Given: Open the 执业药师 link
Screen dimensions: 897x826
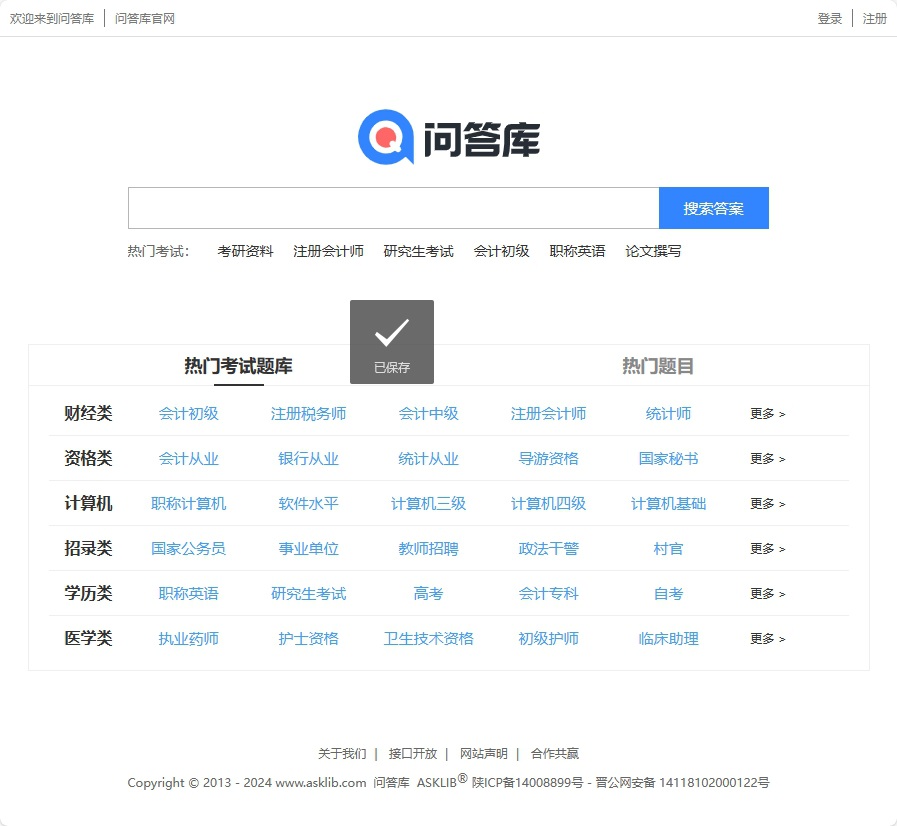Looking at the screenshot, I should (188, 639).
